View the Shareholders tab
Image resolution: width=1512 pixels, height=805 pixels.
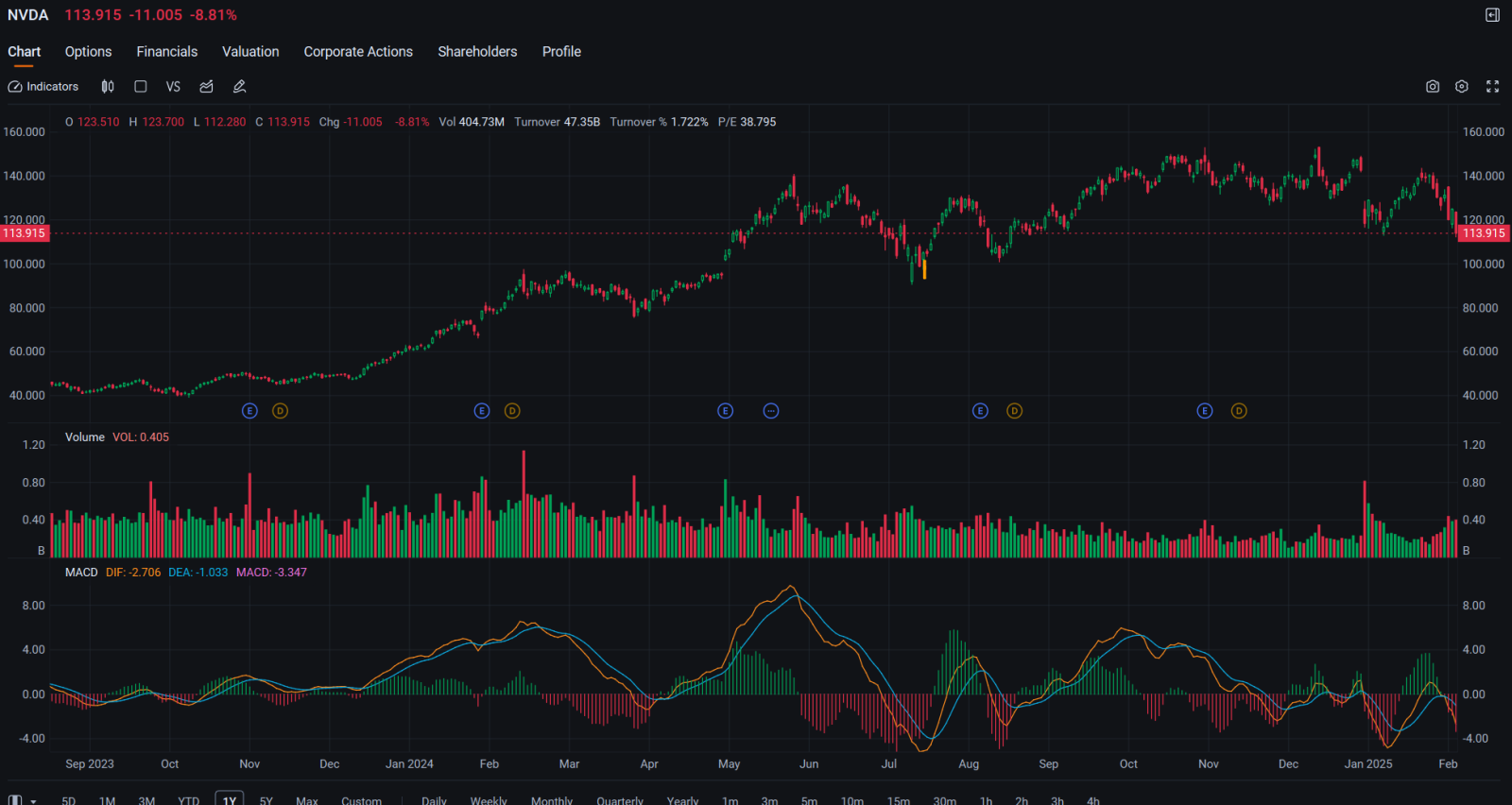pyautogui.click(x=477, y=52)
